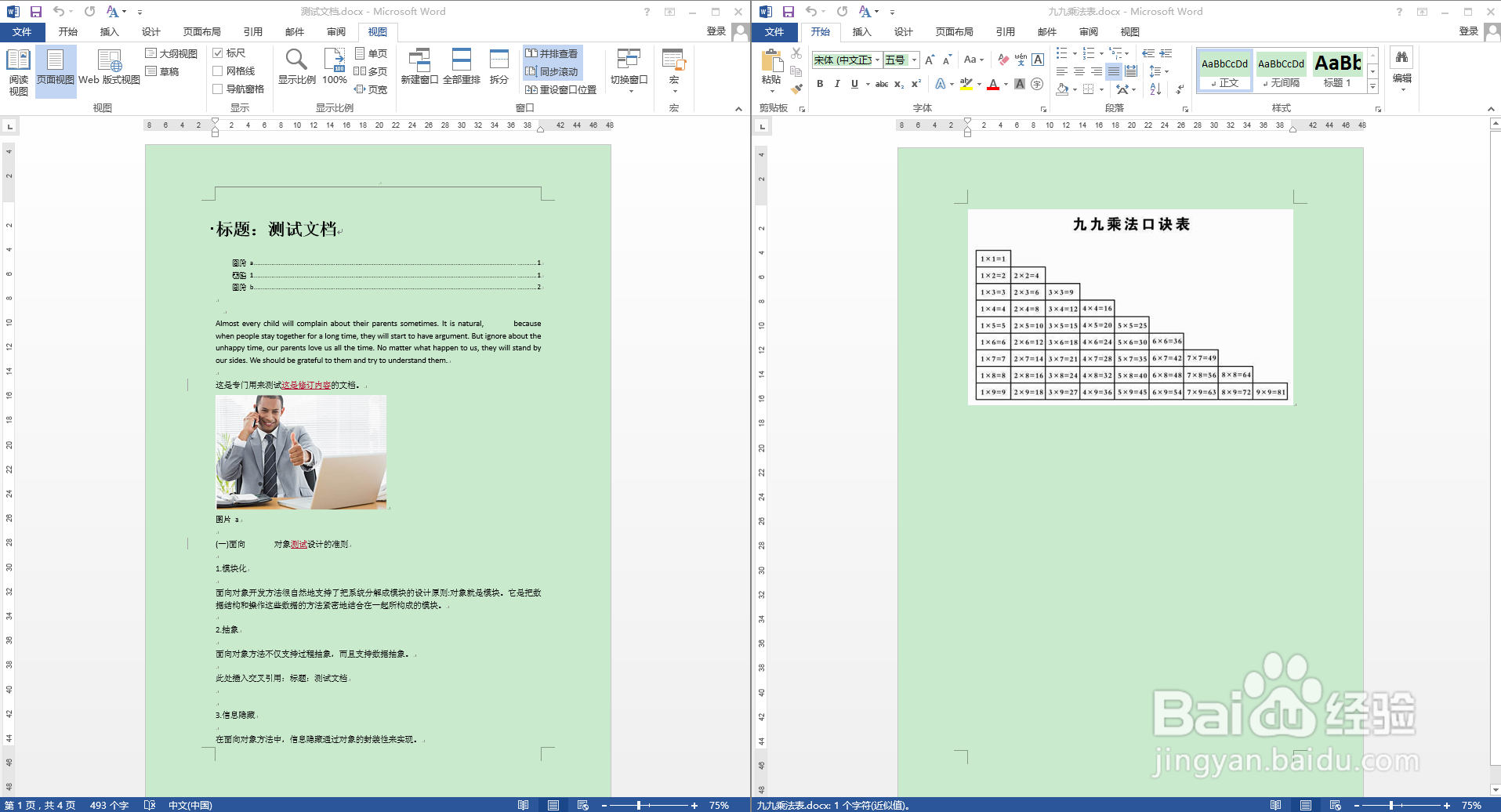Toggle Bold in right window ribbon

820,84
